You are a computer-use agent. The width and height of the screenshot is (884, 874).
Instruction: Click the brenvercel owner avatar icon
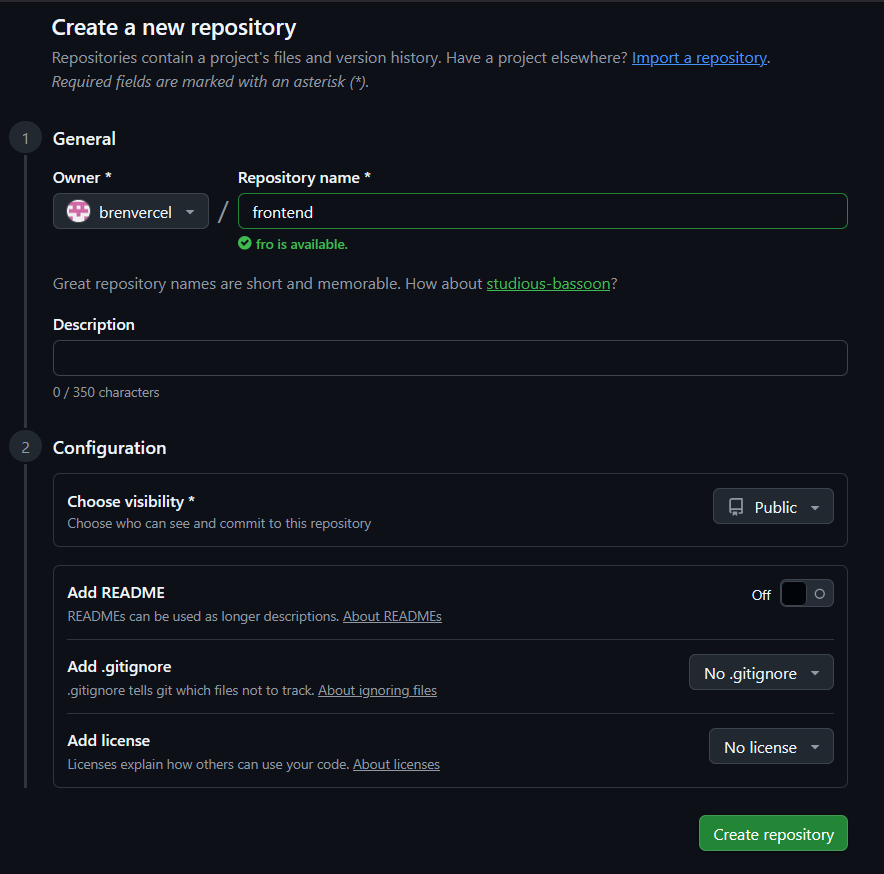78,212
